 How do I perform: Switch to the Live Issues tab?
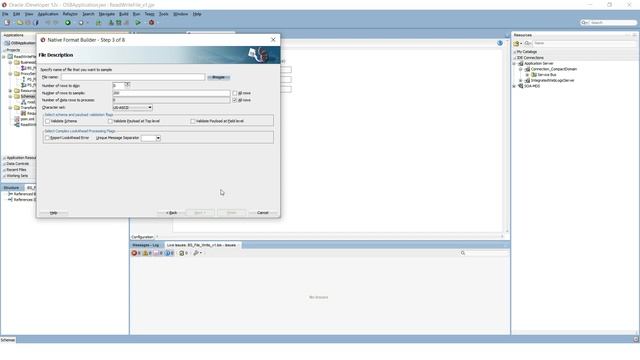click(x=202, y=245)
